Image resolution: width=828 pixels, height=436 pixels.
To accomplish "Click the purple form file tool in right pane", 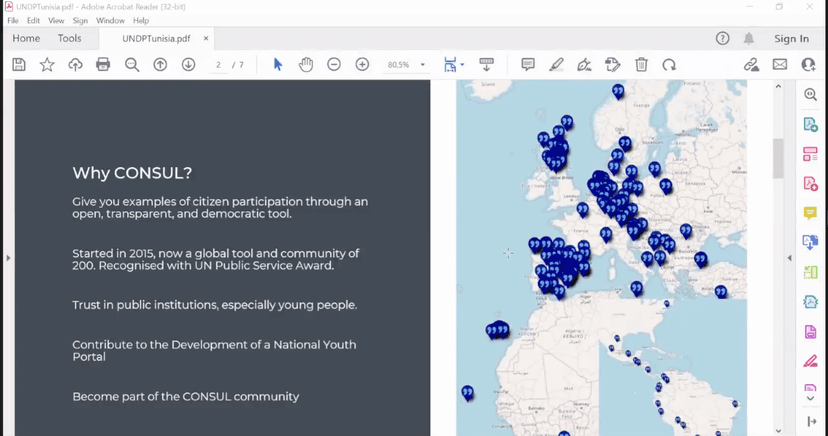I will [811, 331].
